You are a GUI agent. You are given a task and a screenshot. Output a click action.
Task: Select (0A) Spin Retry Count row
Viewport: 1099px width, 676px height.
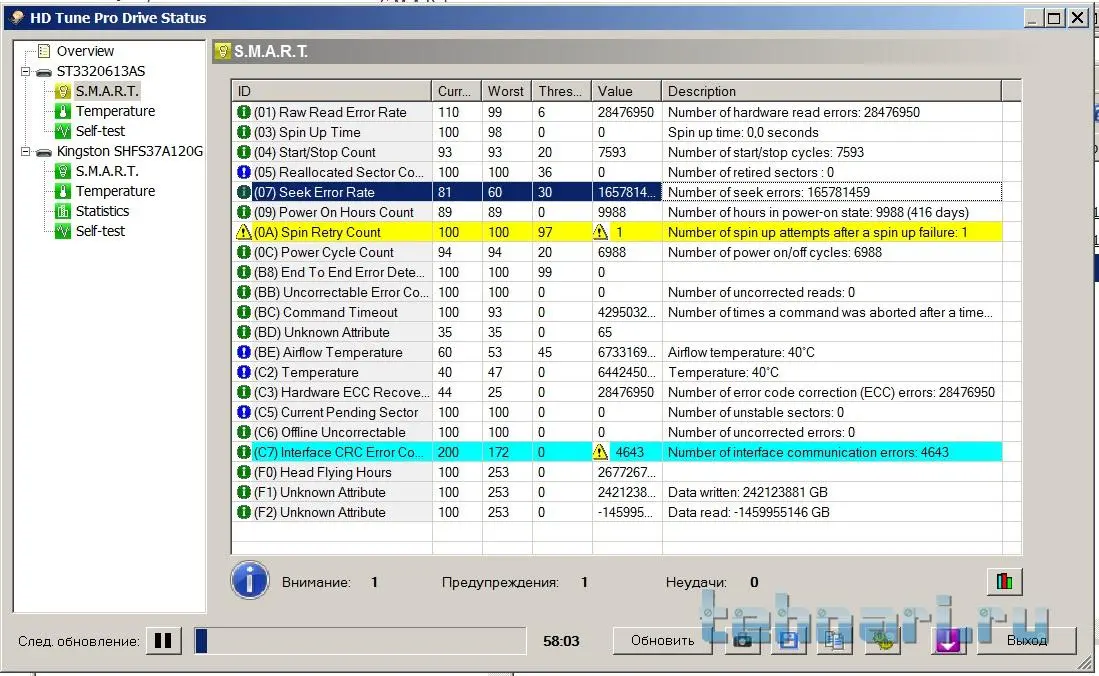tap(617, 232)
